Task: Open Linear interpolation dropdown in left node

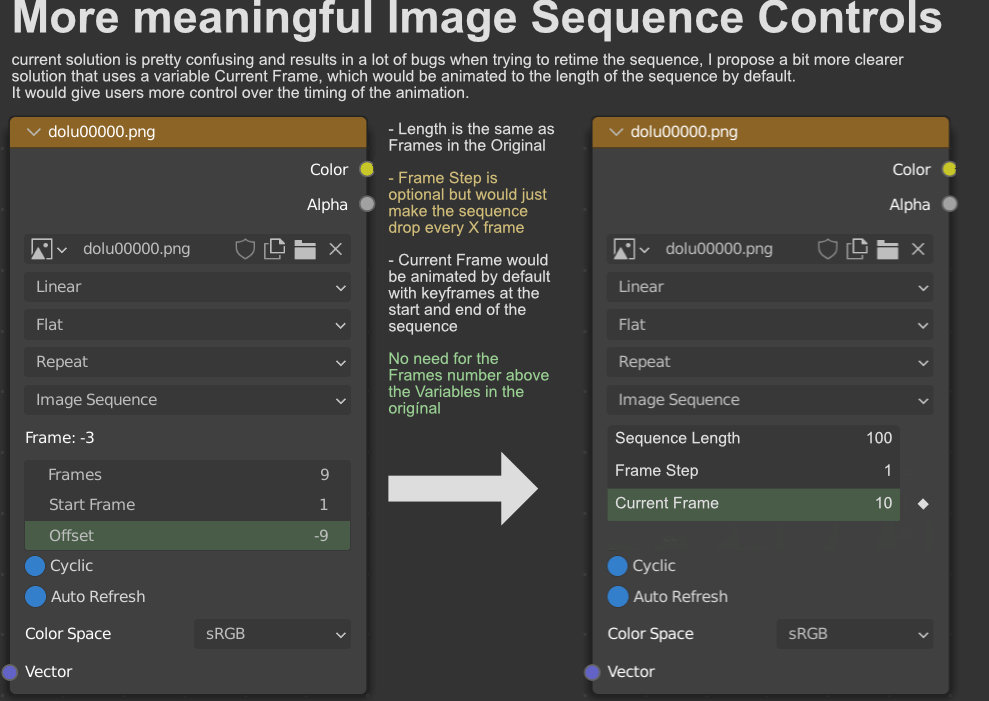Action: coord(187,287)
